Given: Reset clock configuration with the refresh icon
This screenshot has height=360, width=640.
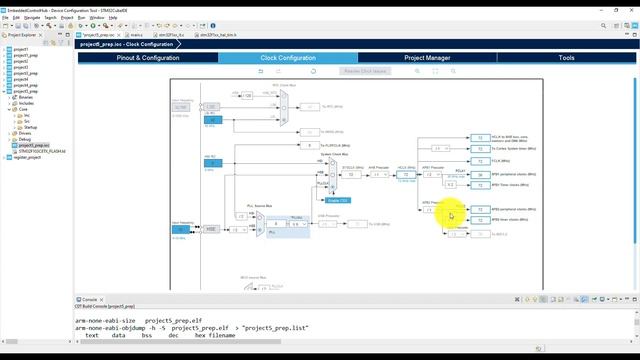Looking at the screenshot, I should click(x=313, y=71).
